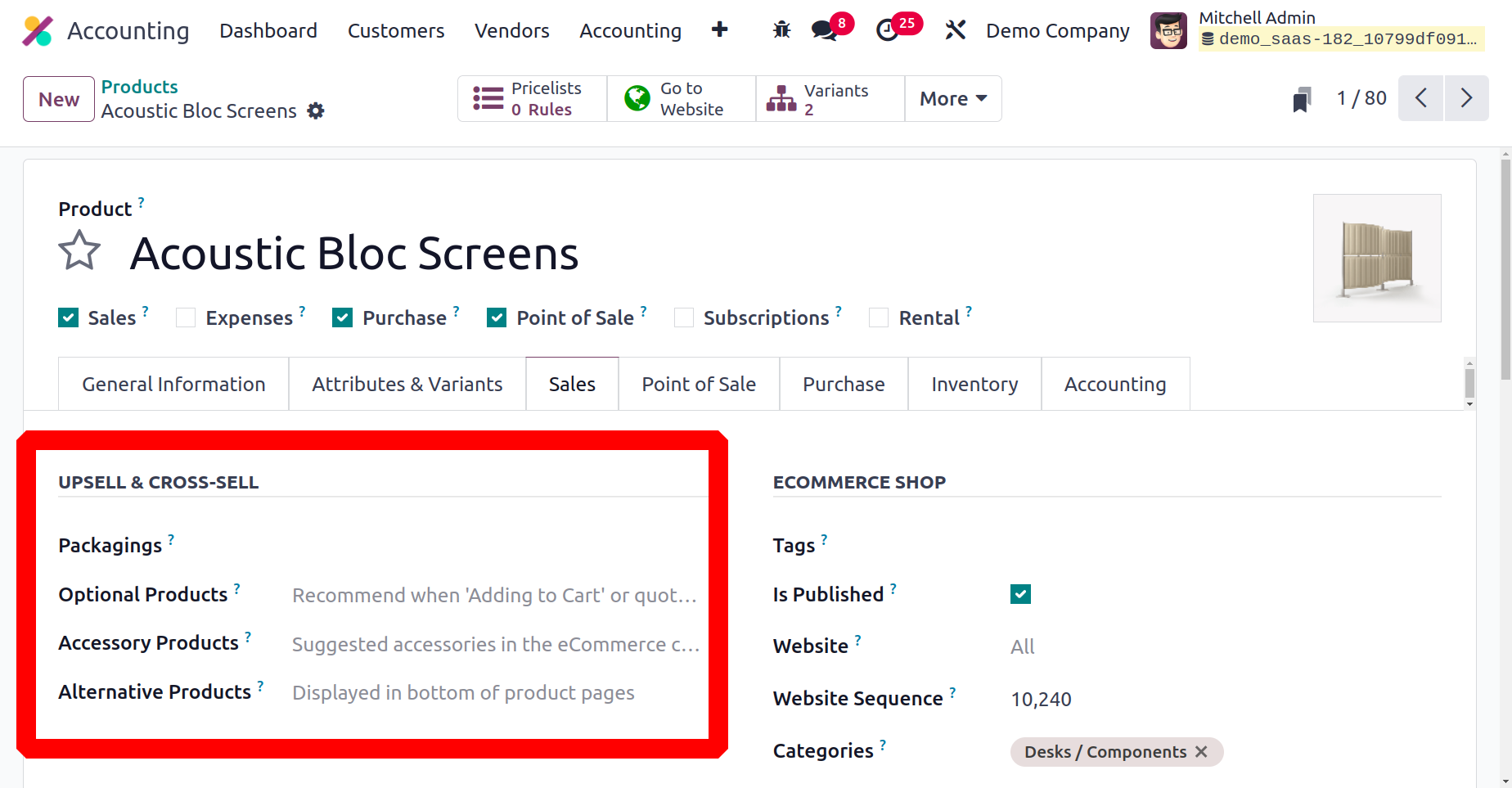1512x788 pixels.
Task: Click the New button
Action: click(x=59, y=99)
